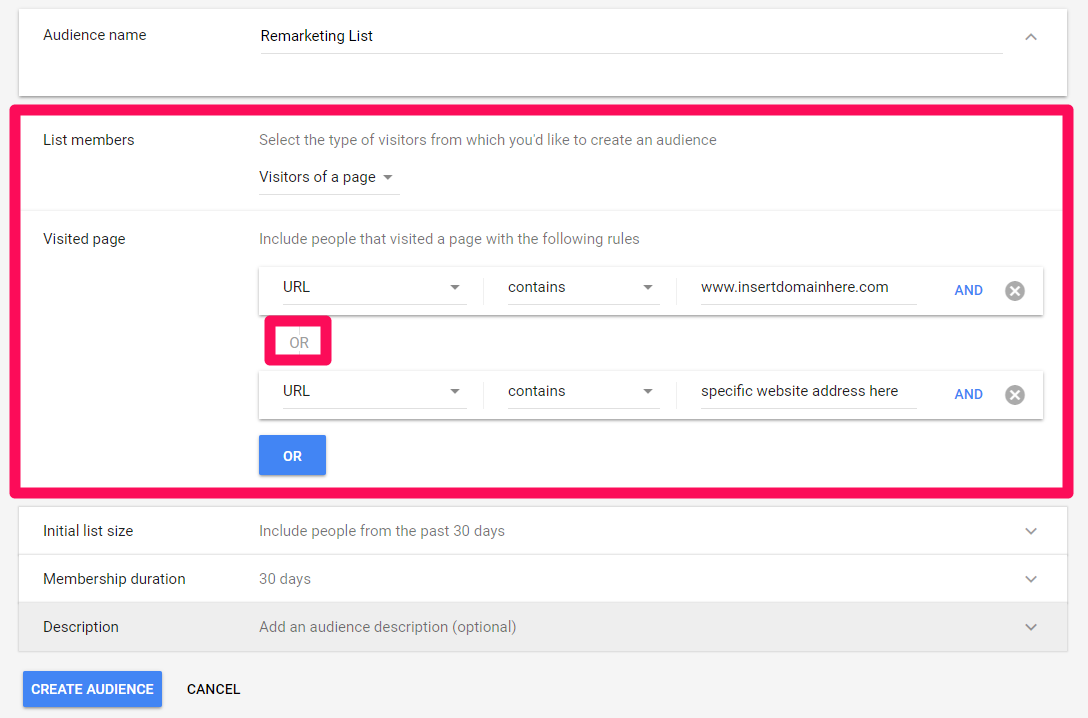Expand the Membership duration section
The image size is (1088, 718).
click(x=1031, y=579)
